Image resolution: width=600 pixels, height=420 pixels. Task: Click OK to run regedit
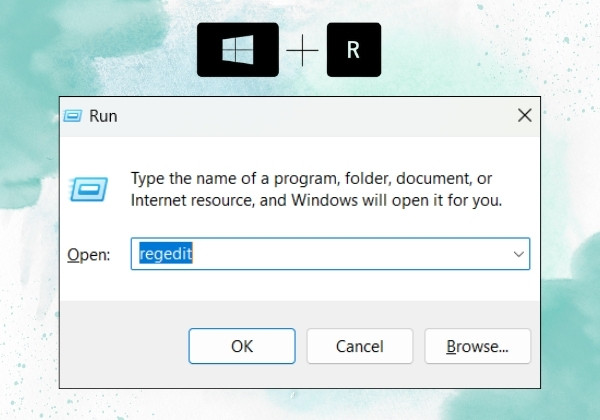[242, 346]
